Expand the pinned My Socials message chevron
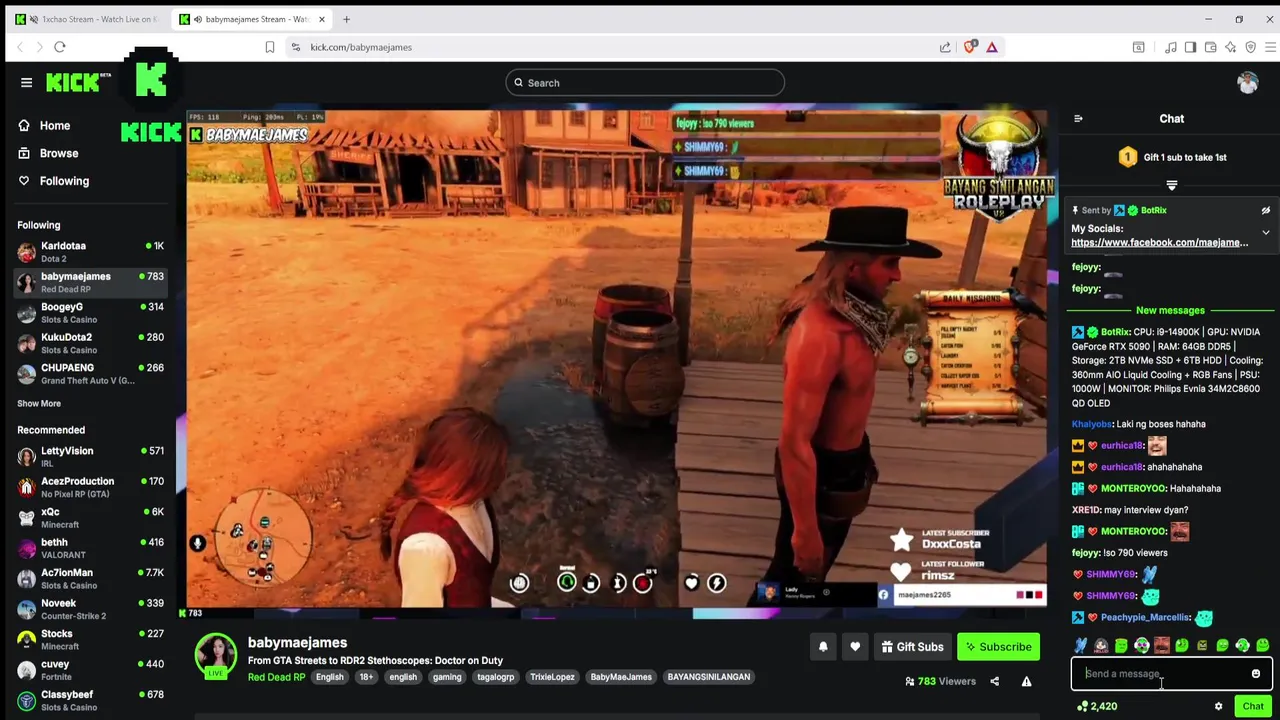 click(x=1265, y=233)
